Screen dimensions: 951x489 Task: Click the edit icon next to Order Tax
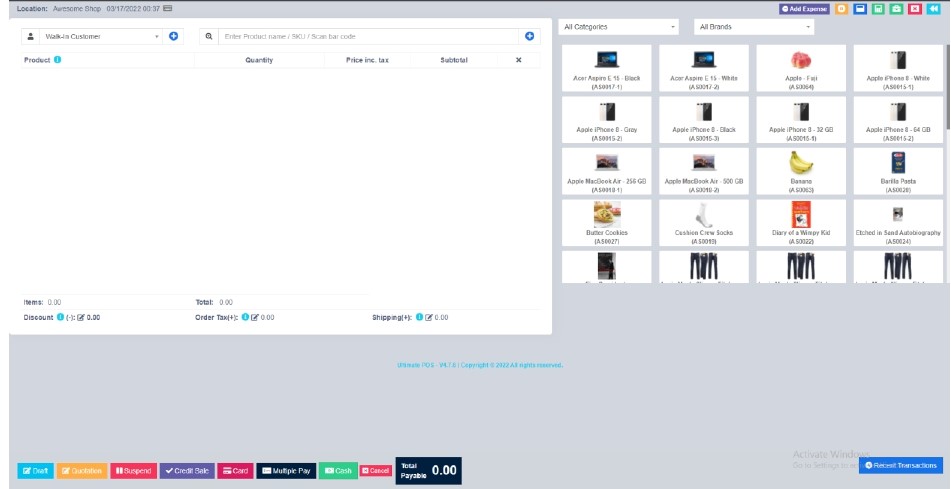click(x=255, y=317)
